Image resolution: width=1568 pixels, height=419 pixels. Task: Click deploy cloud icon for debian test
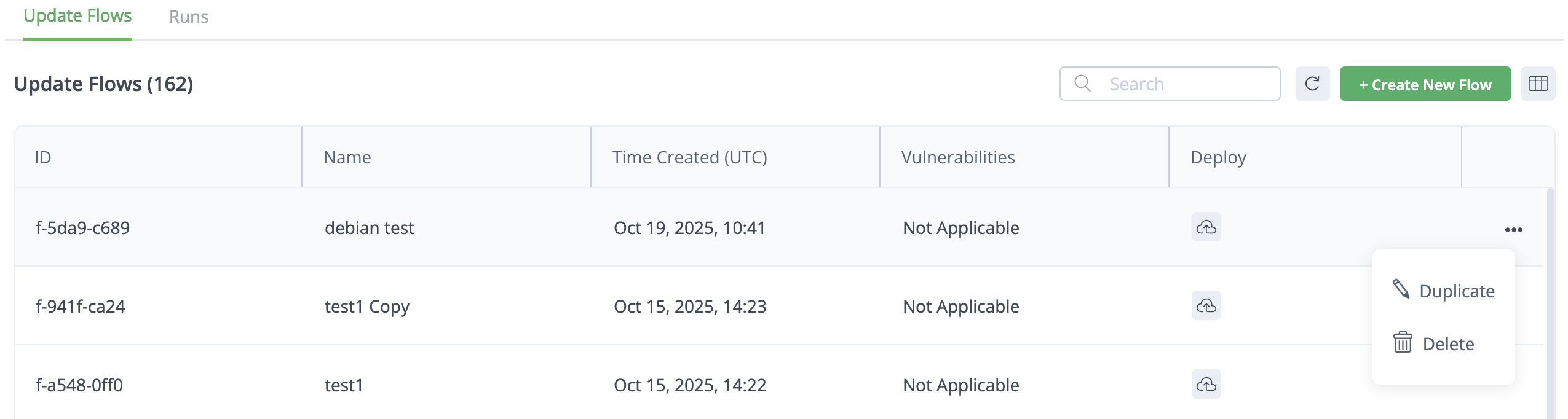(x=1206, y=227)
